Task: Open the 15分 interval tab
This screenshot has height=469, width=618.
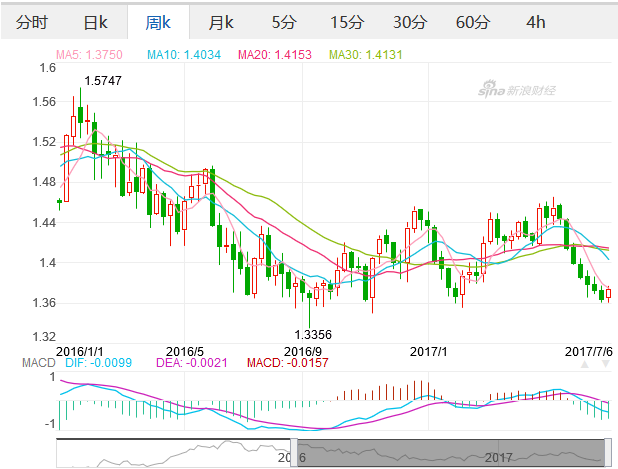Action: (347, 22)
